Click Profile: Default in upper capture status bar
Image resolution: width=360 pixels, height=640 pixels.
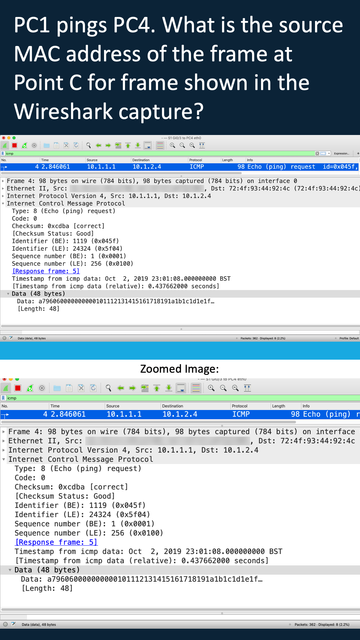point(349,338)
